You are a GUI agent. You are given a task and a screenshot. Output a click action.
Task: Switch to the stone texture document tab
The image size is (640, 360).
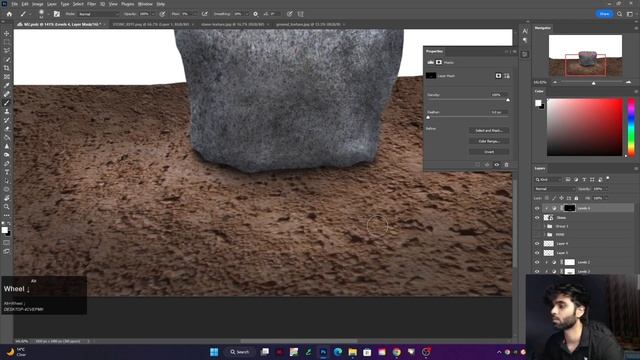[232, 24]
